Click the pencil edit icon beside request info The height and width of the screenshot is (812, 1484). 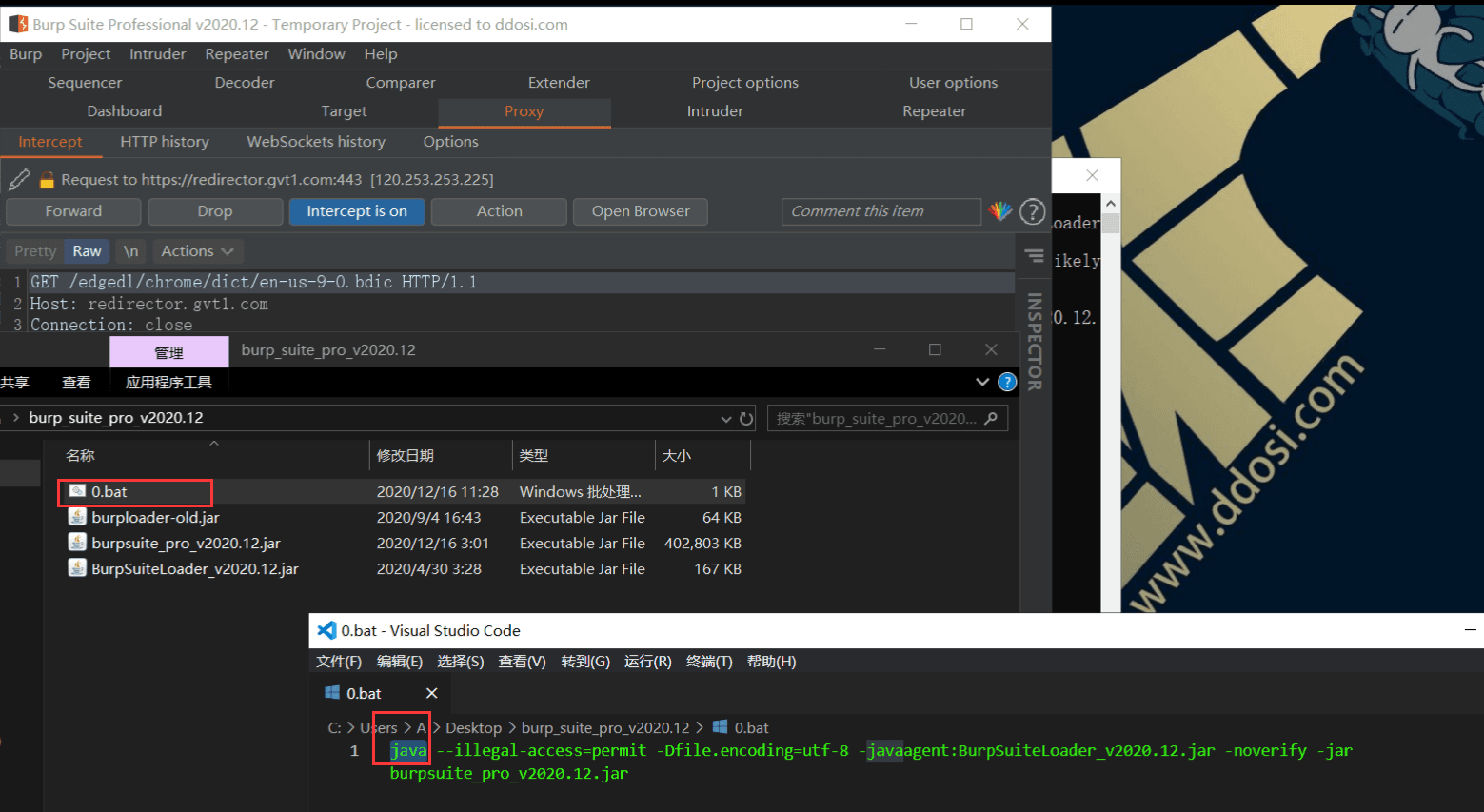point(18,179)
